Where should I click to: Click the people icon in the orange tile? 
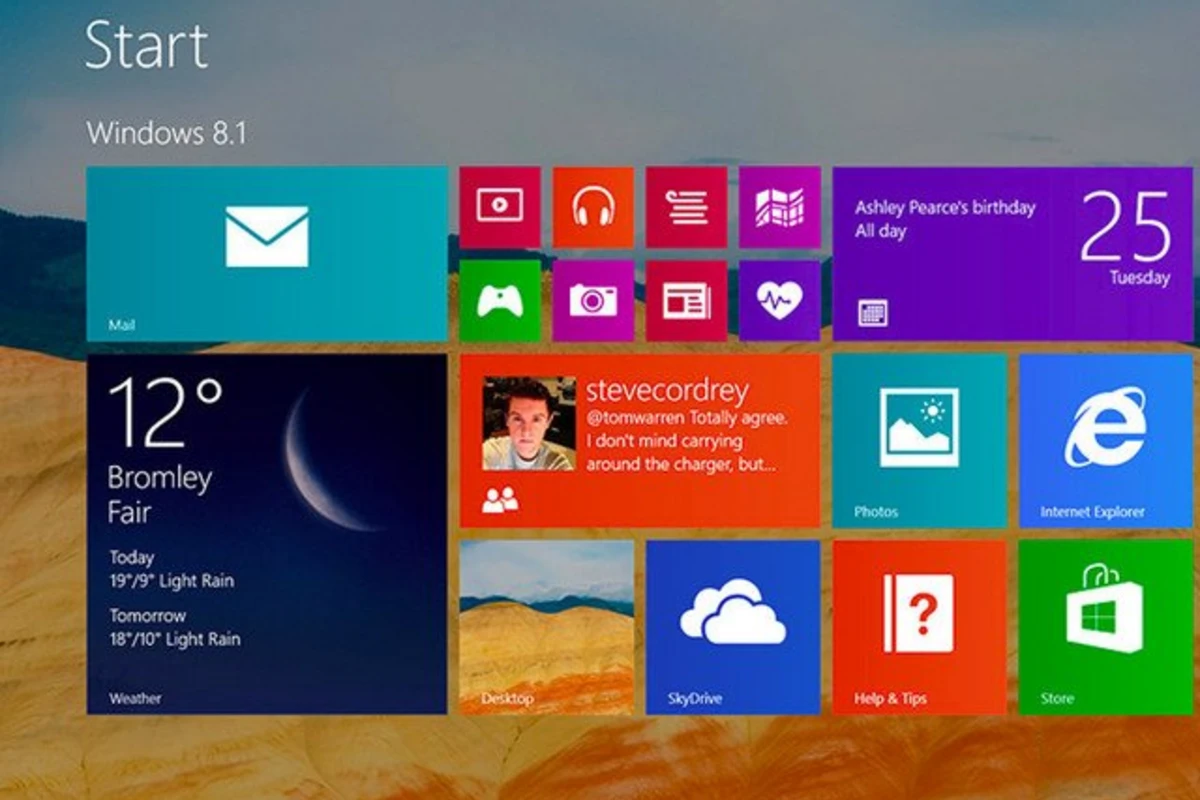pos(500,500)
